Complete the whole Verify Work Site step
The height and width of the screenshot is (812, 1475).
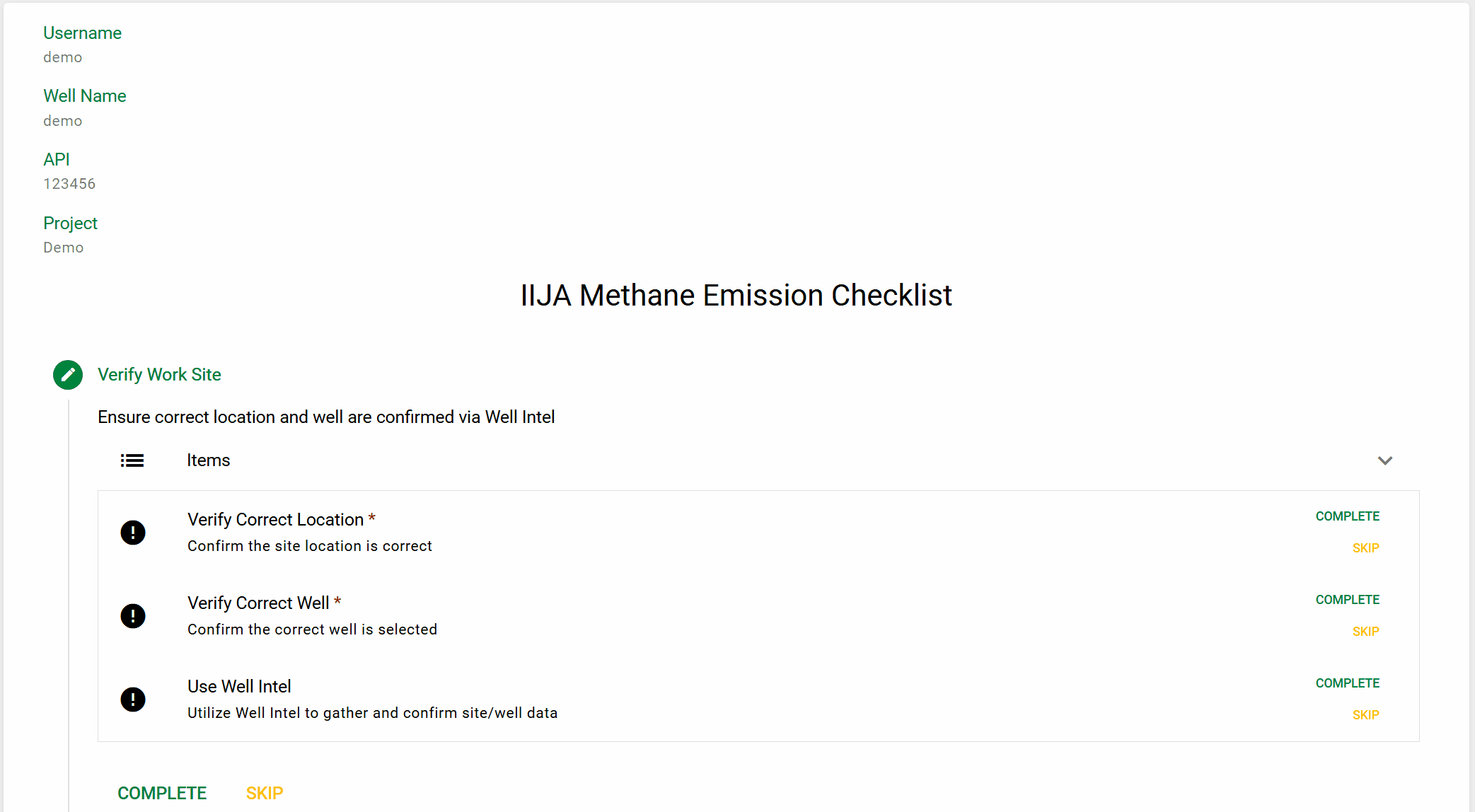click(x=162, y=794)
